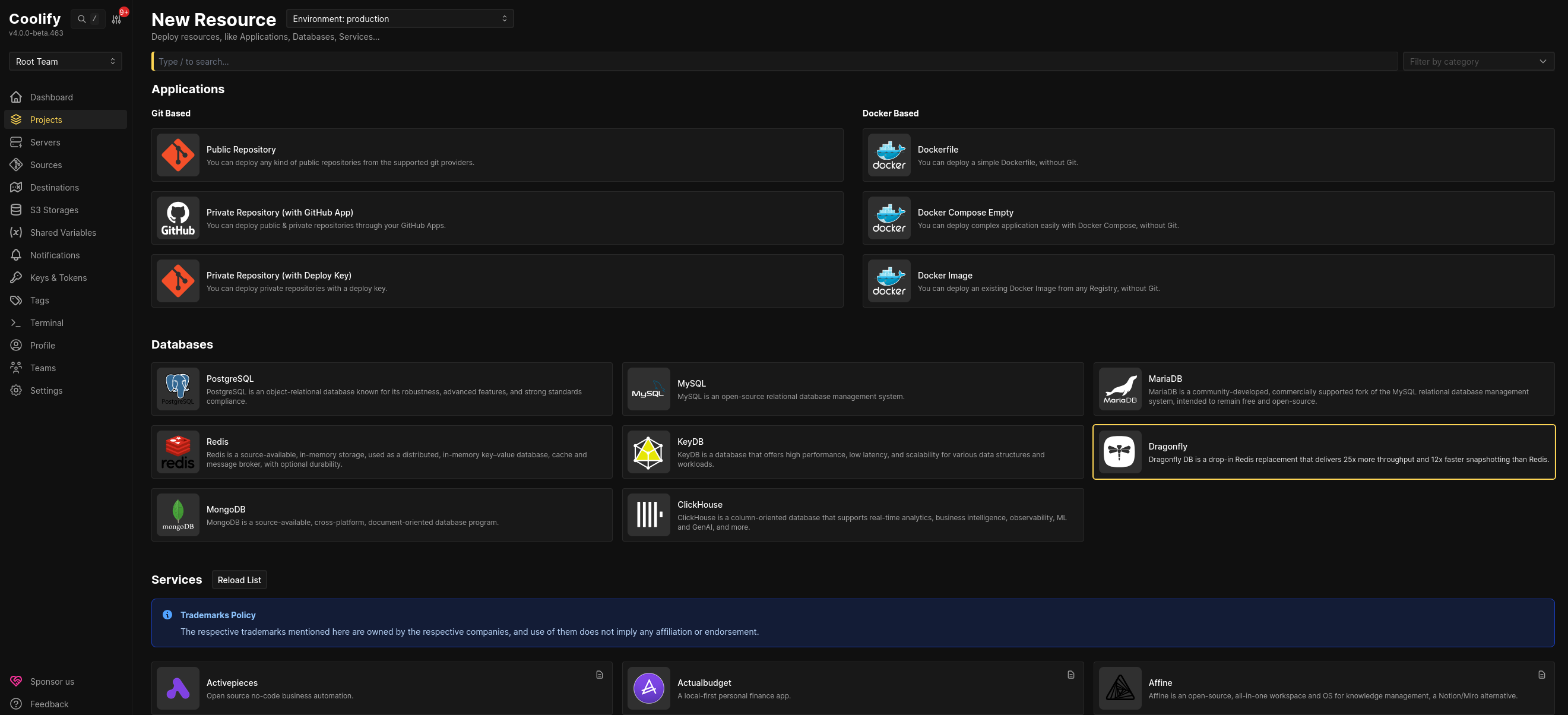Viewport: 1568px width, 715px height.
Task: Focus the resource search input field
Action: (x=773, y=62)
